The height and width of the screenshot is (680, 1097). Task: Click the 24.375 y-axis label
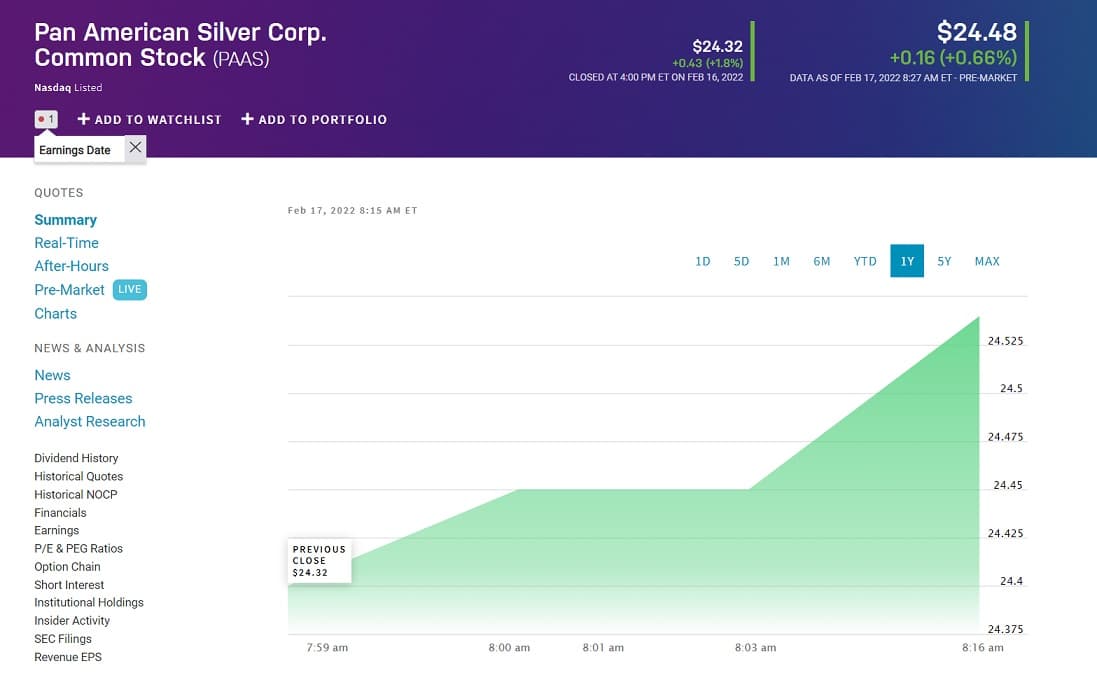tap(1005, 629)
